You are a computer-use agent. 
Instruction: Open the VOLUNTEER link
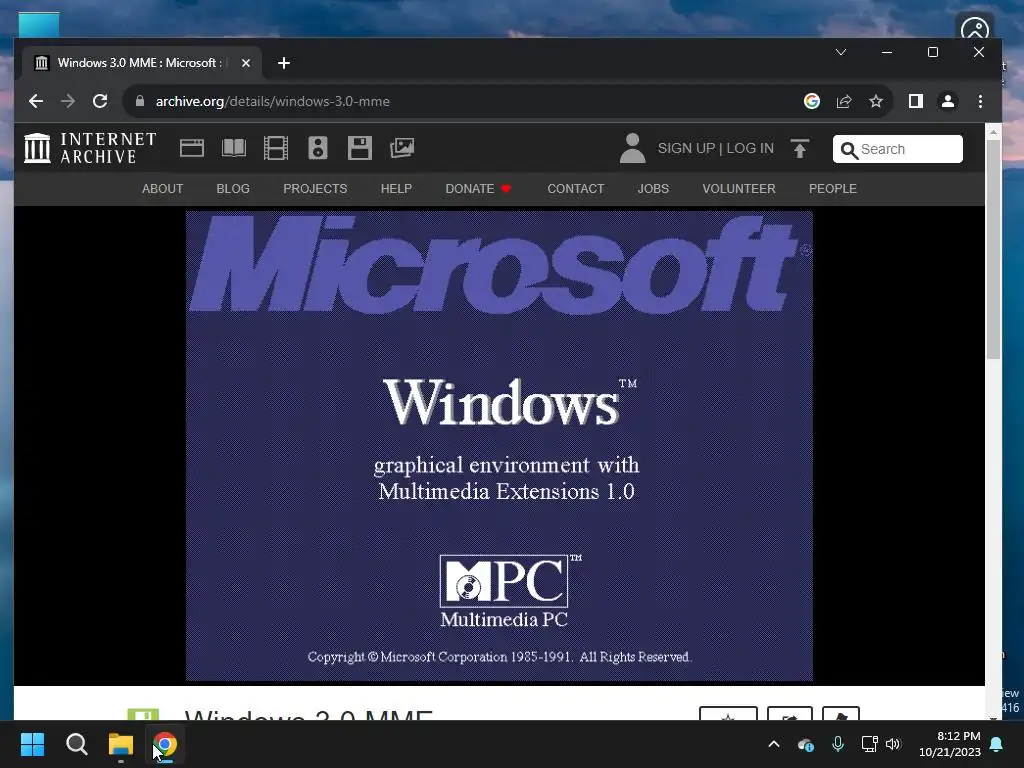(739, 189)
